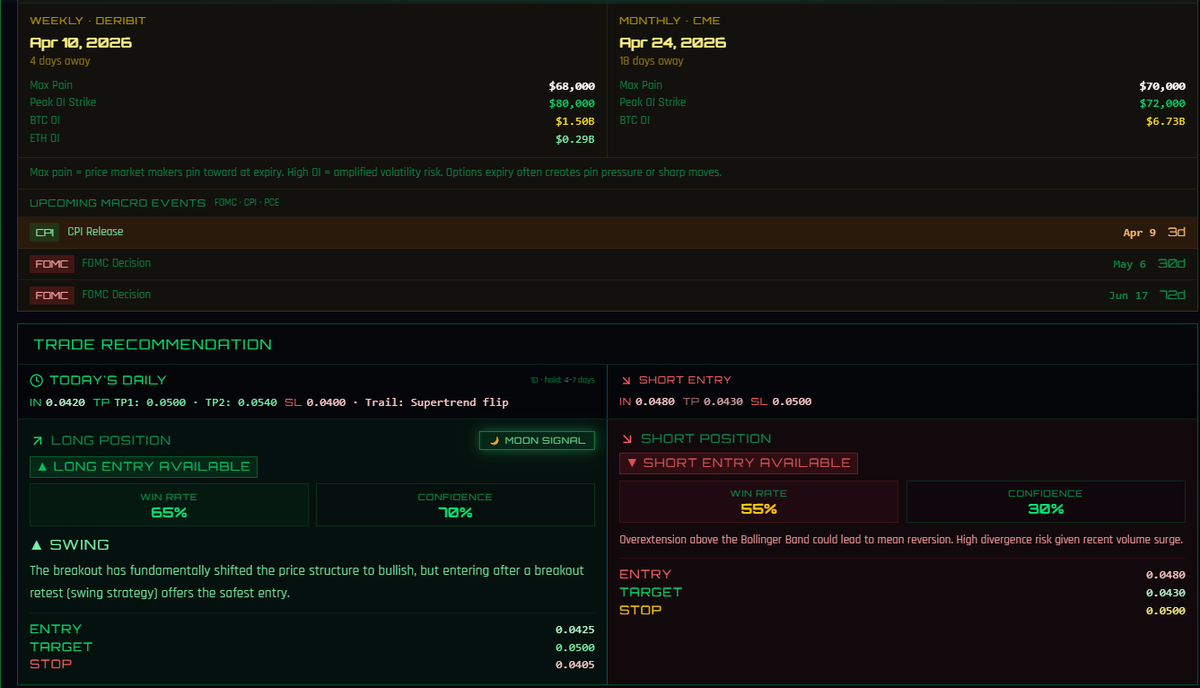Image resolution: width=1200 pixels, height=688 pixels.
Task: Click the max pain explanation footnote
Action: point(376,173)
